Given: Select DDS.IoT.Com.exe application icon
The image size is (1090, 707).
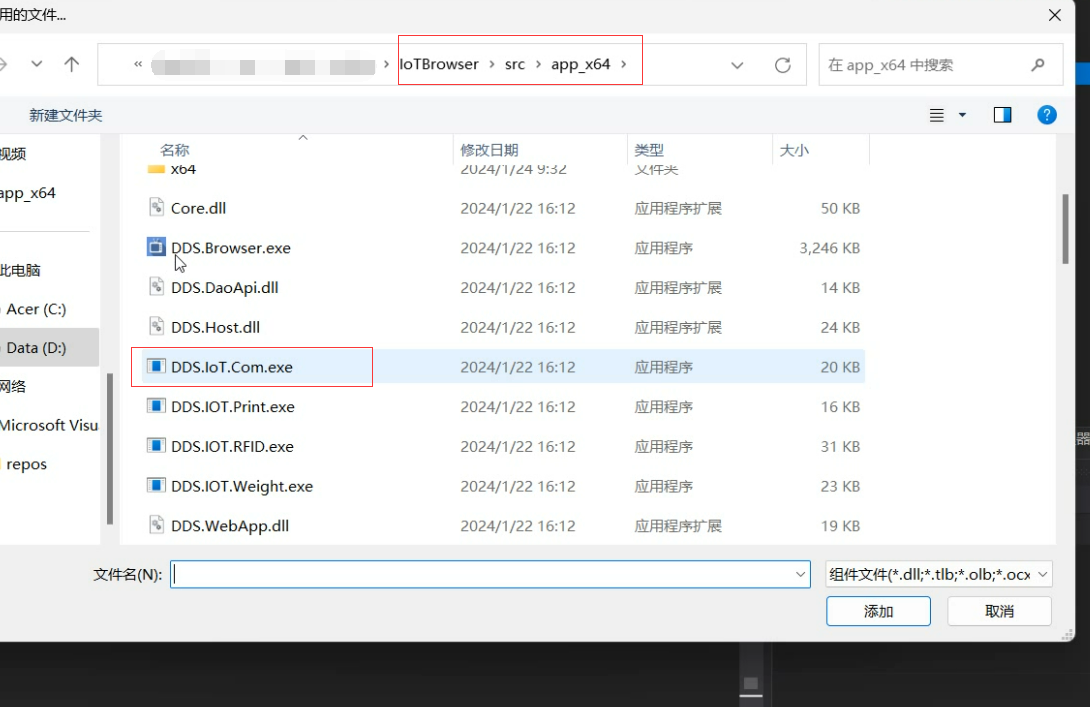Looking at the screenshot, I should 156,366.
